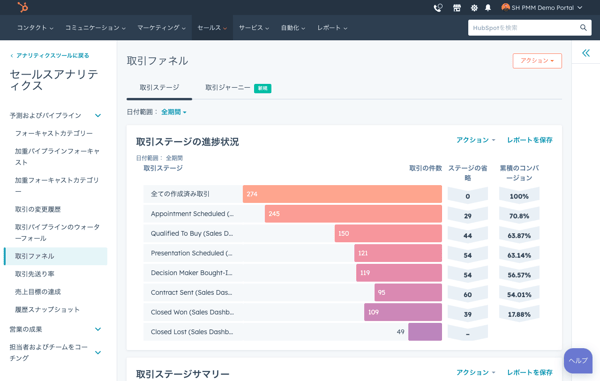Select 売上目標の達成 report
This screenshot has height=381, width=600.
pos(38,292)
